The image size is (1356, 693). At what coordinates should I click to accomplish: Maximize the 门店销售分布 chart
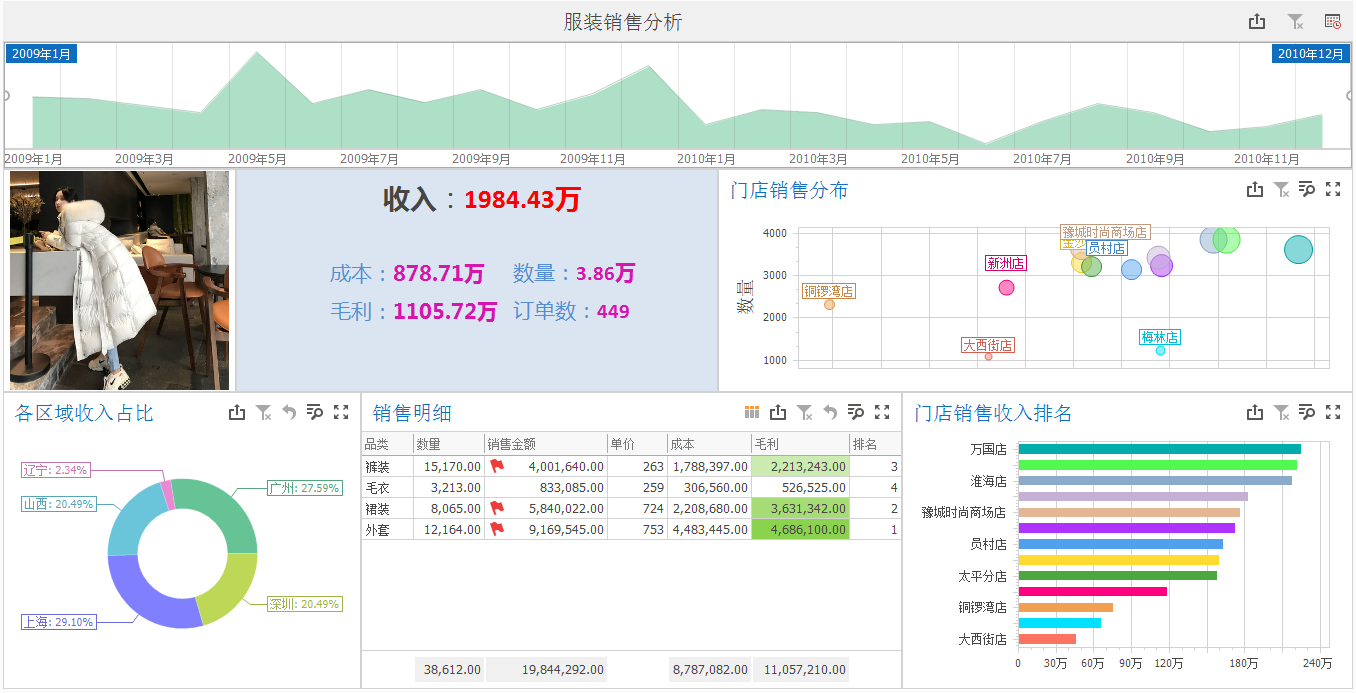point(1332,189)
